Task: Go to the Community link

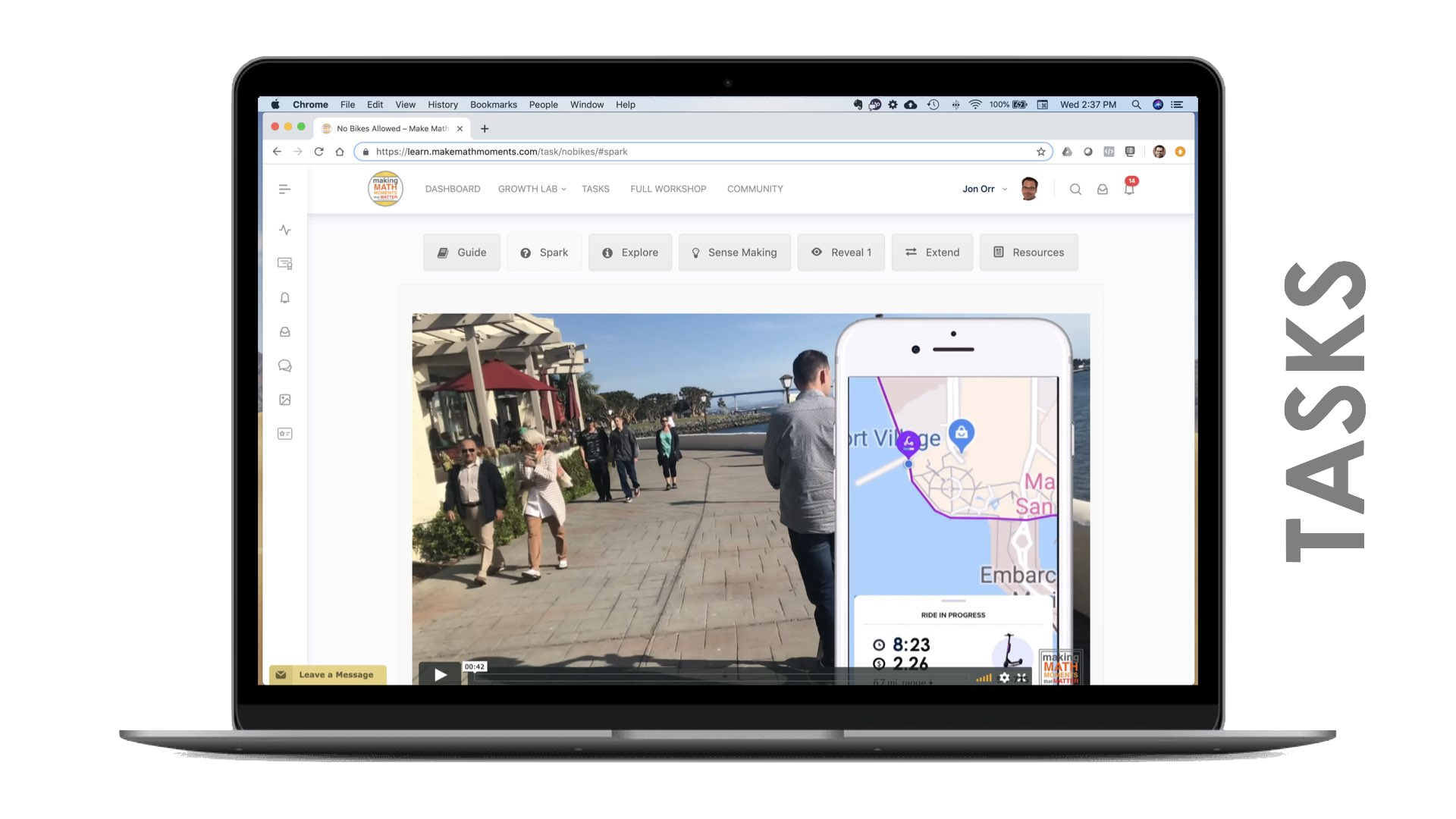Action: pos(755,189)
